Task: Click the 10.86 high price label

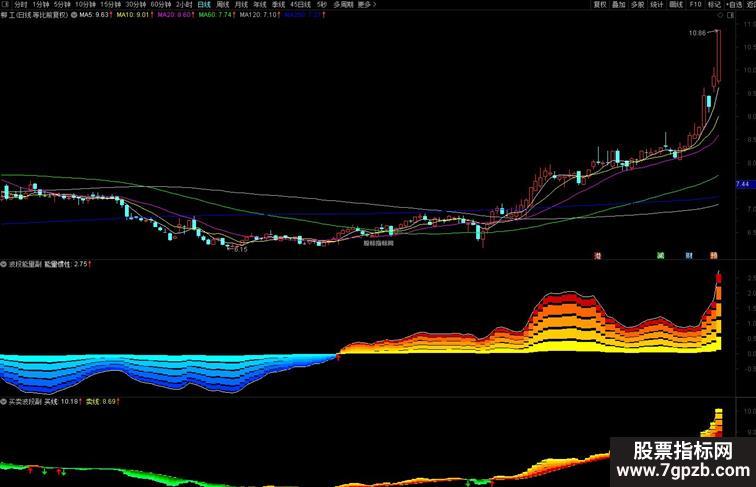Action: [x=697, y=33]
